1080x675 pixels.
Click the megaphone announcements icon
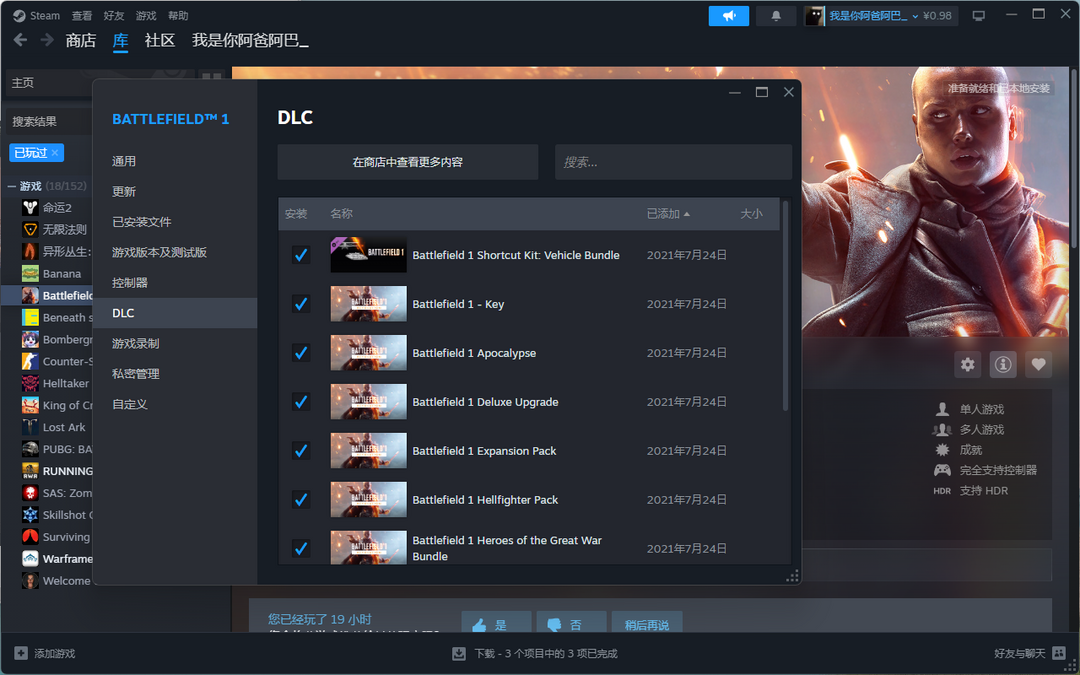728,16
